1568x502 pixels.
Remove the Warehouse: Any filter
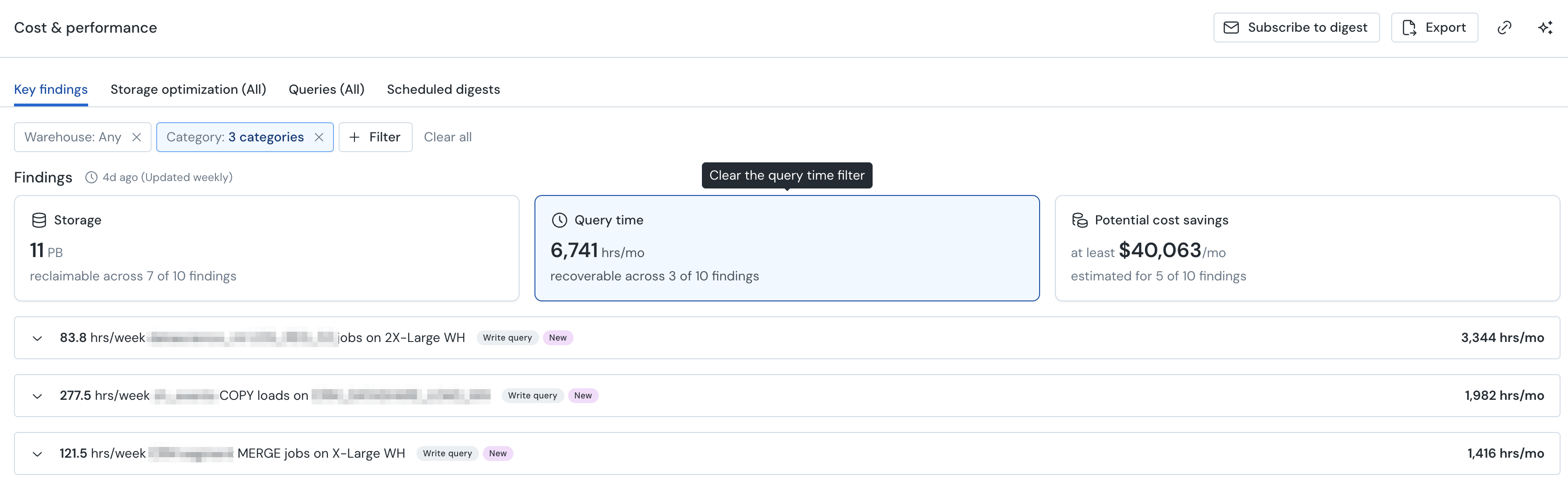pos(136,137)
